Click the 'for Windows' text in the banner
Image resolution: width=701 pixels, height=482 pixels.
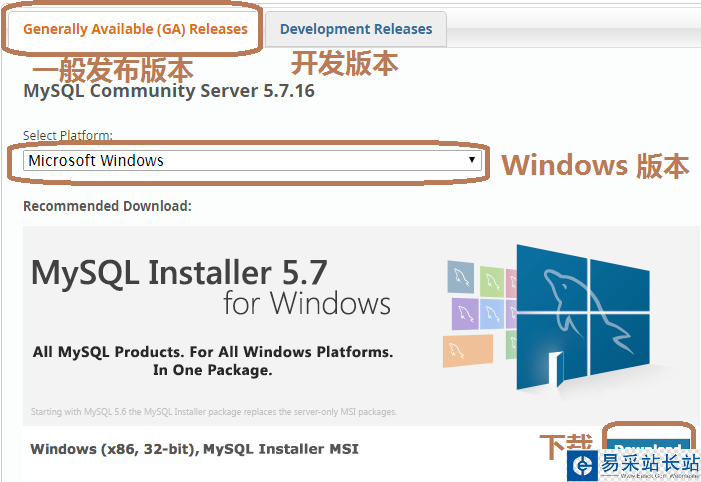pyautogui.click(x=306, y=302)
